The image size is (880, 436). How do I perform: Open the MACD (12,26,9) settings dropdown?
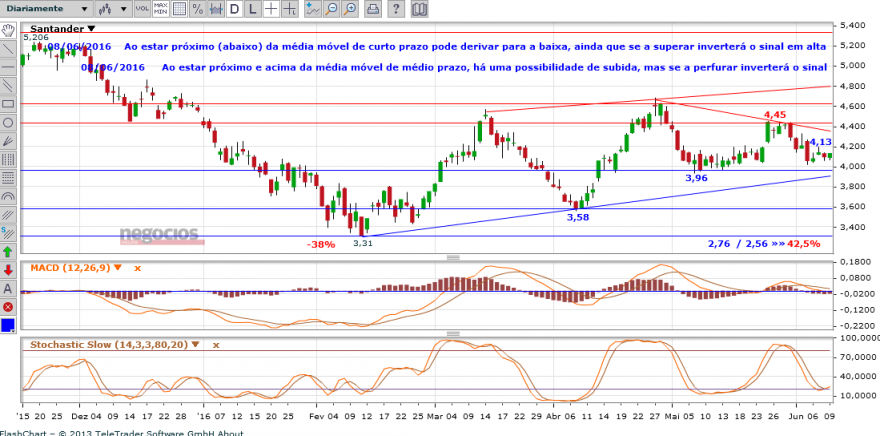click(117, 268)
